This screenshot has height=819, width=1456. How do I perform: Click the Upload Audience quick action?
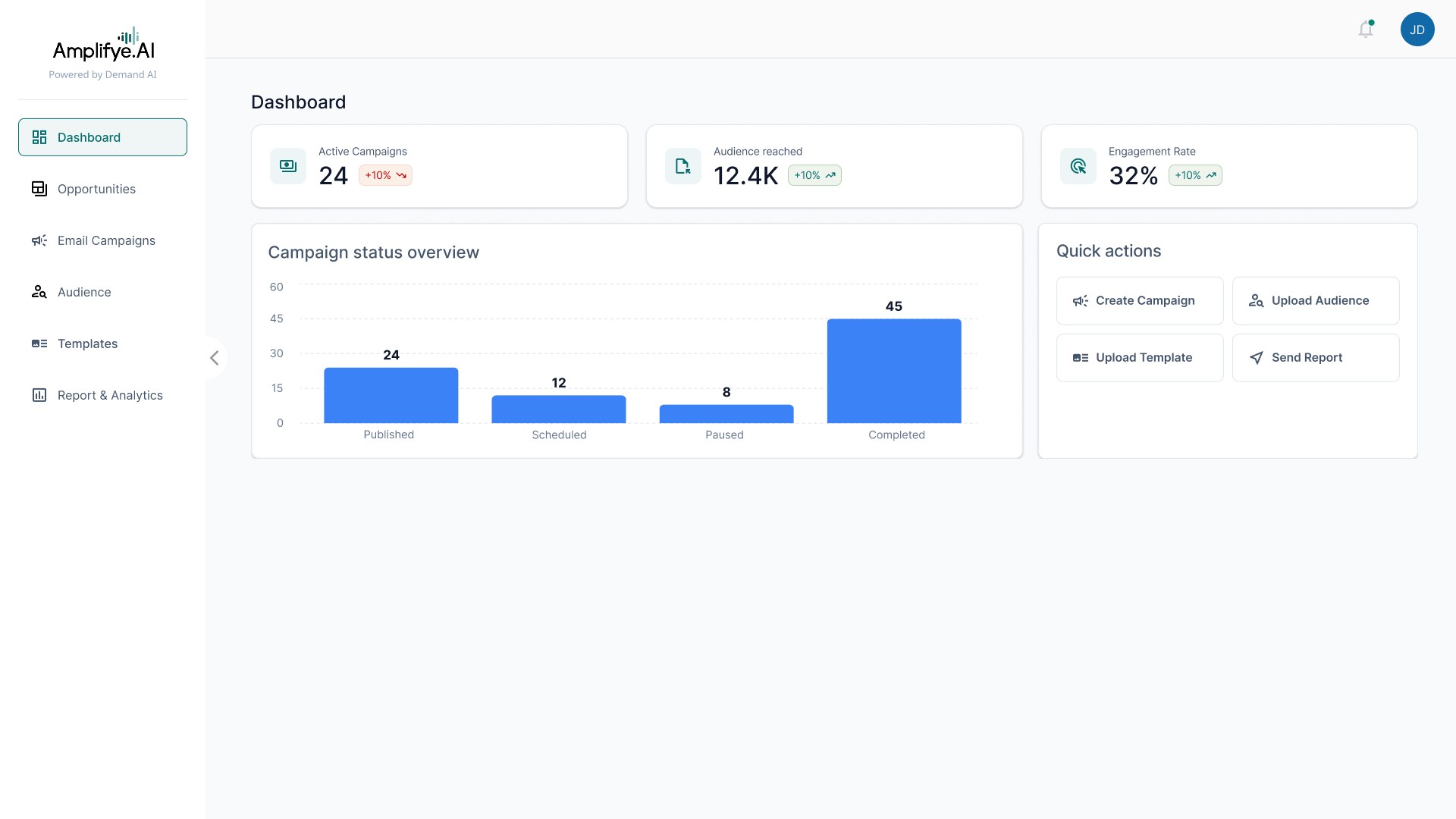tap(1315, 300)
